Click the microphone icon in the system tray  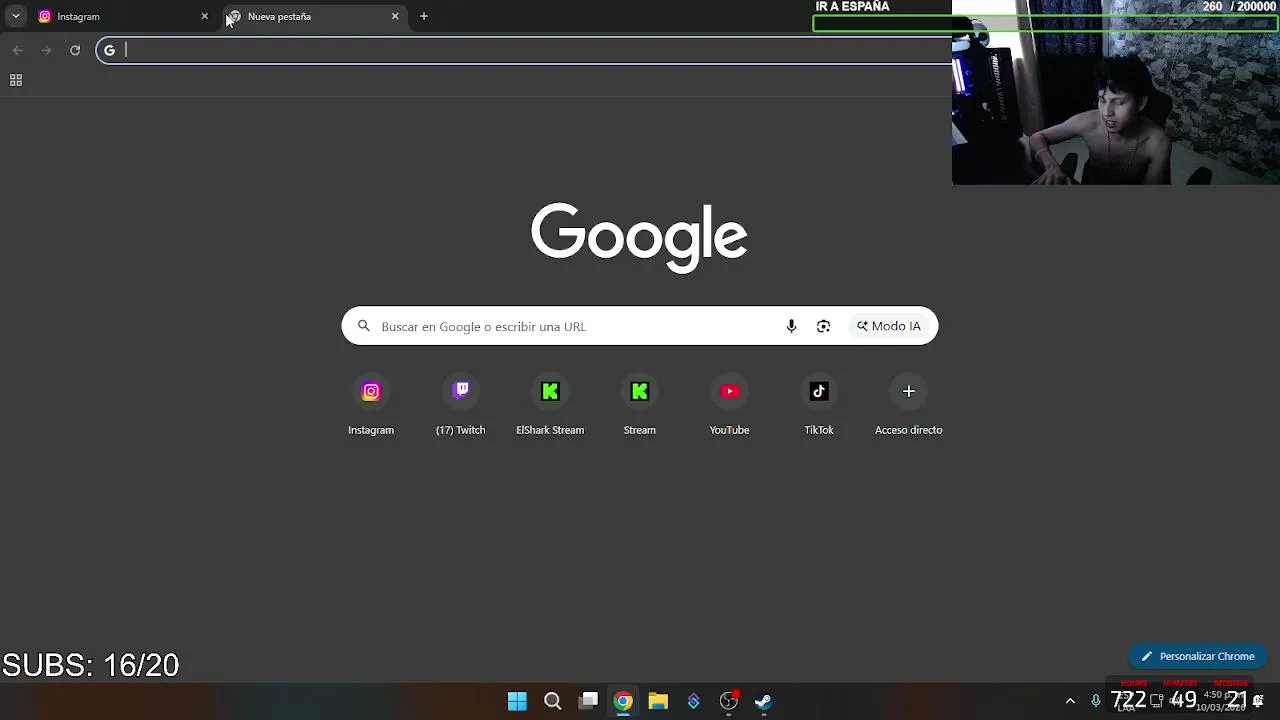click(1096, 701)
